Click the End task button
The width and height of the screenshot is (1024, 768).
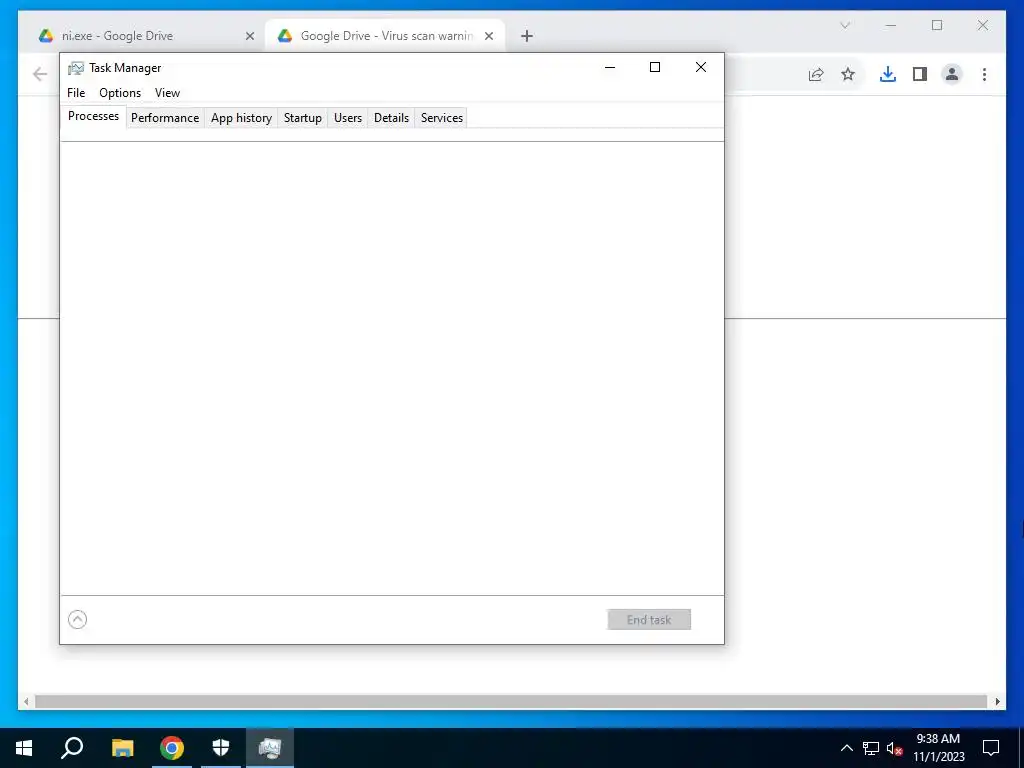648,620
